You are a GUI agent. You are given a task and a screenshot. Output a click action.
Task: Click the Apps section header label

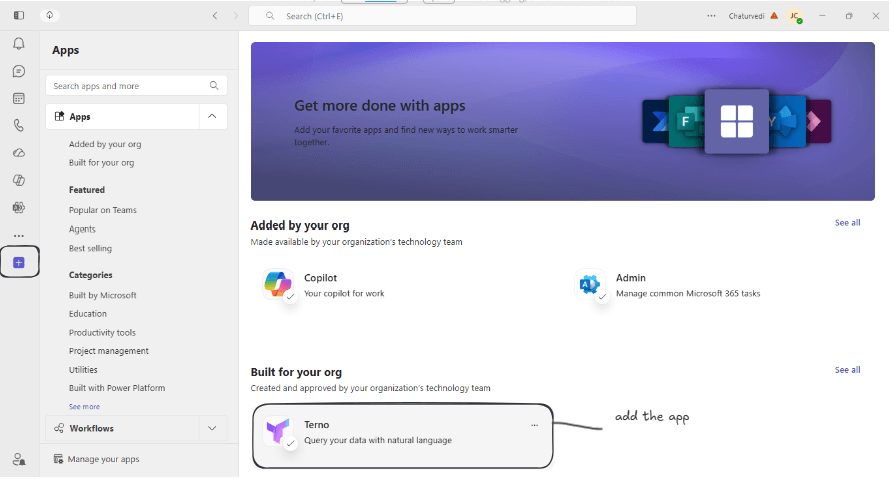click(80, 116)
